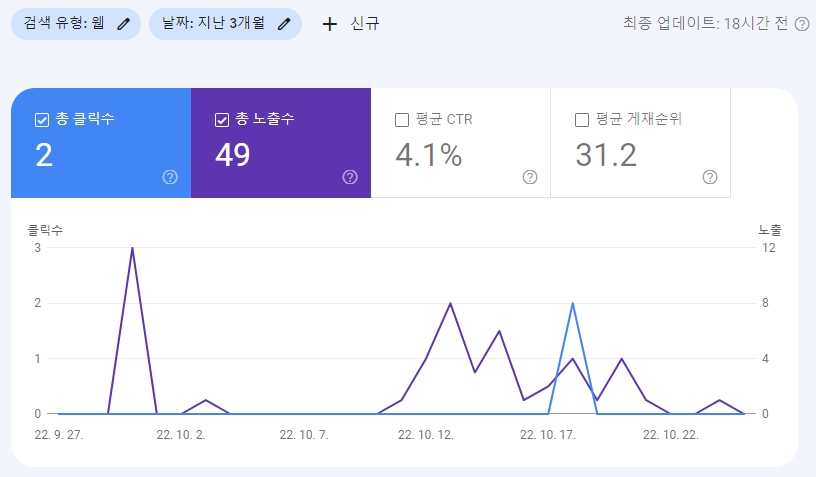Open help icon beside 최종 업데이트

pos(802,24)
